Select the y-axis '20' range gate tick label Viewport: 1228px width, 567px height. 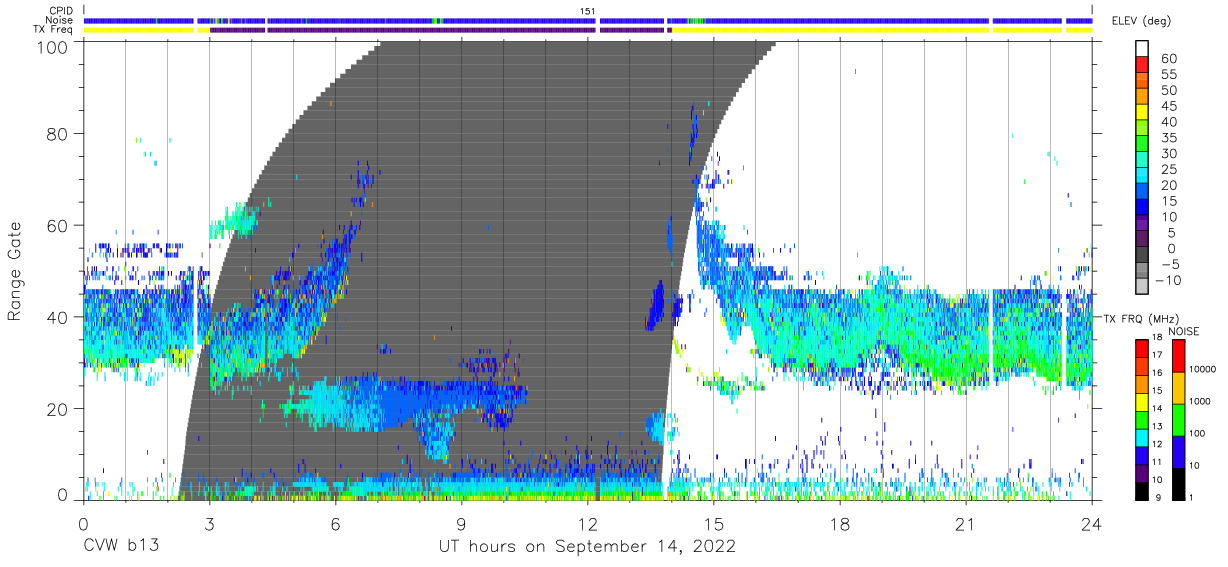tap(58, 409)
